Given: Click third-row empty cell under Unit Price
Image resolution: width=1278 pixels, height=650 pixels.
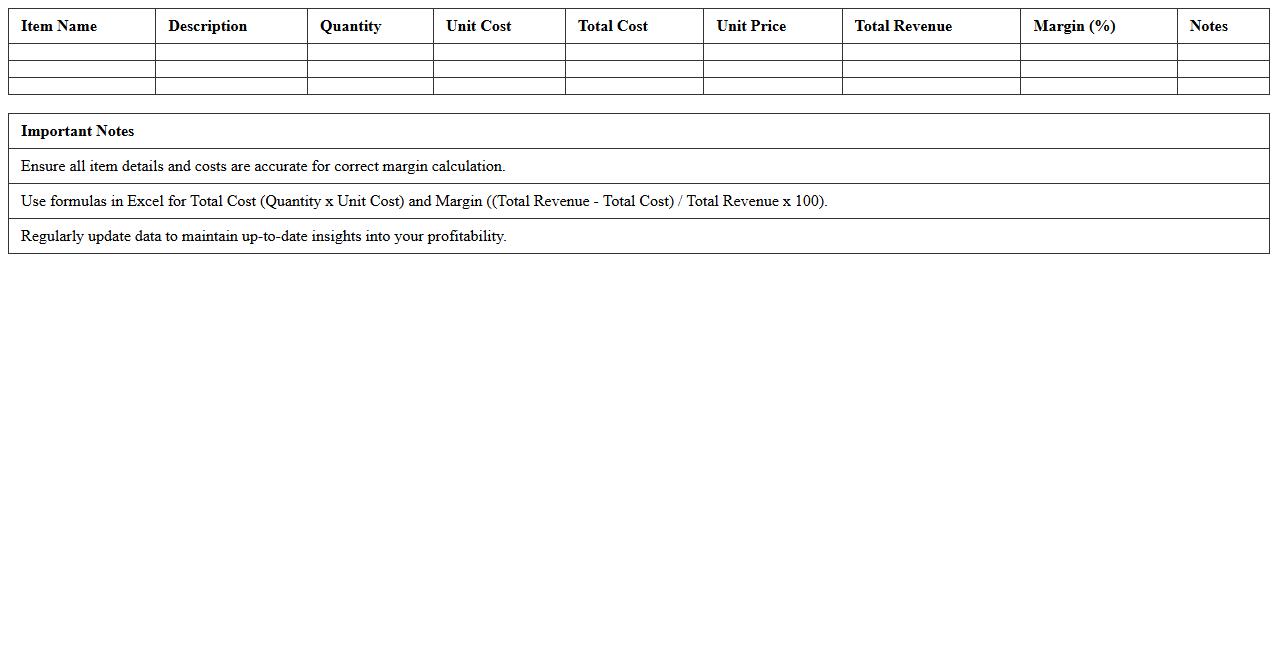Looking at the screenshot, I should pos(772,86).
